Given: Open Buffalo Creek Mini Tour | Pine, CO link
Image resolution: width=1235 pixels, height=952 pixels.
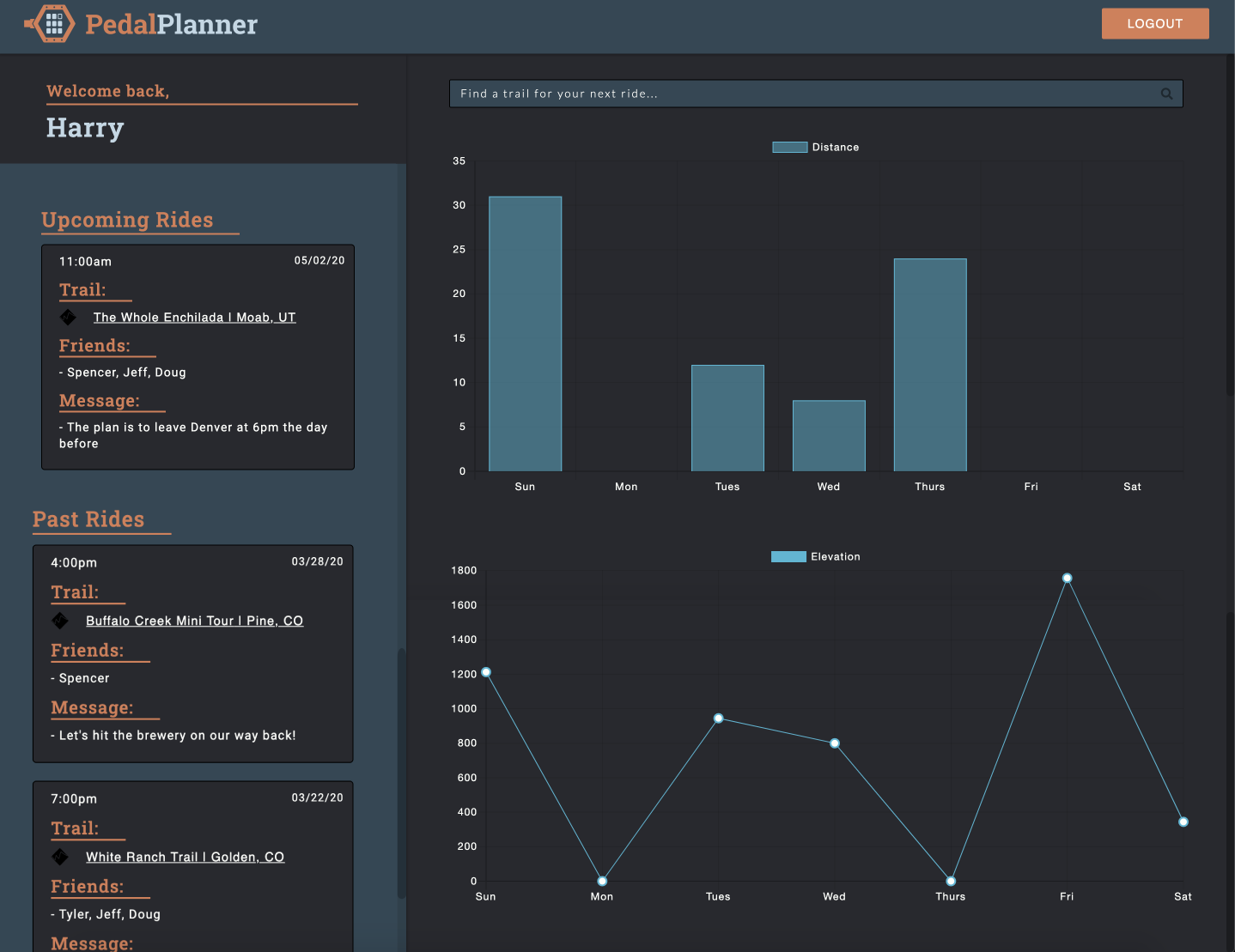Looking at the screenshot, I should tap(194, 621).
